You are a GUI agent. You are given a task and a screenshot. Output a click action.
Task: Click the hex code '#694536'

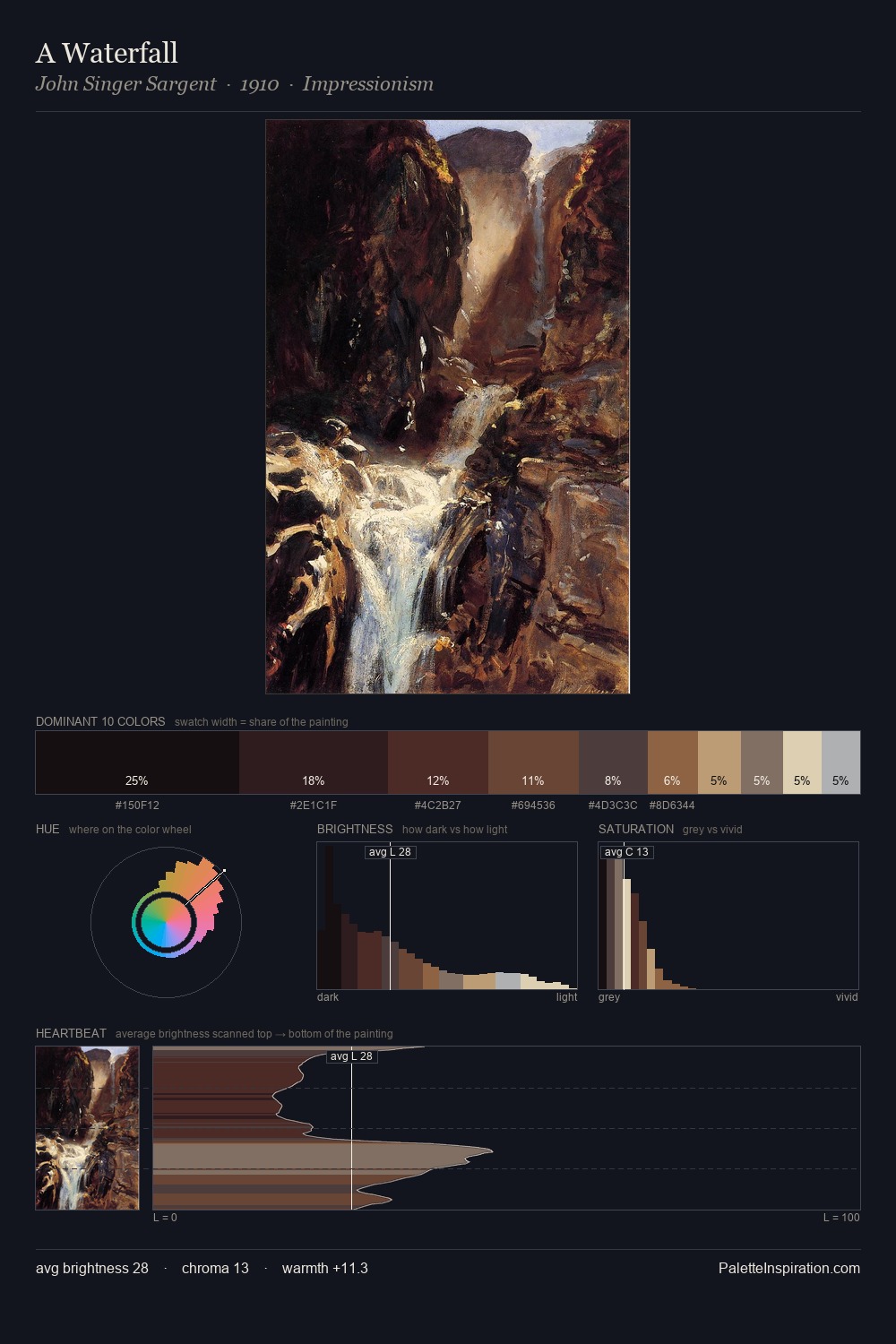pos(533,806)
